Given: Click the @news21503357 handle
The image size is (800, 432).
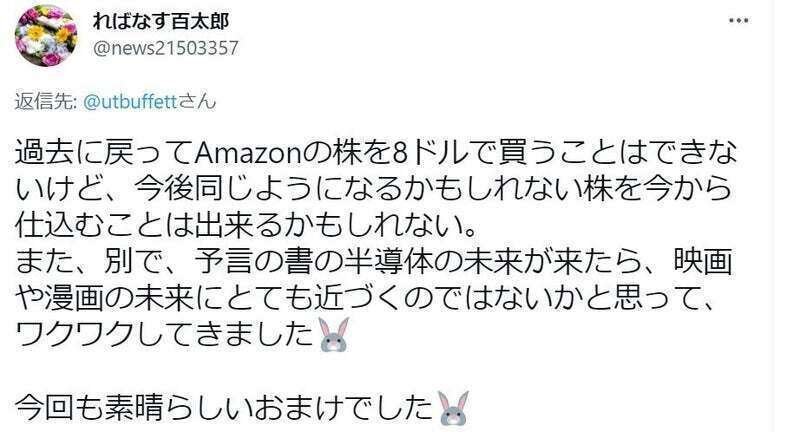Looking at the screenshot, I should [x=166, y=48].
